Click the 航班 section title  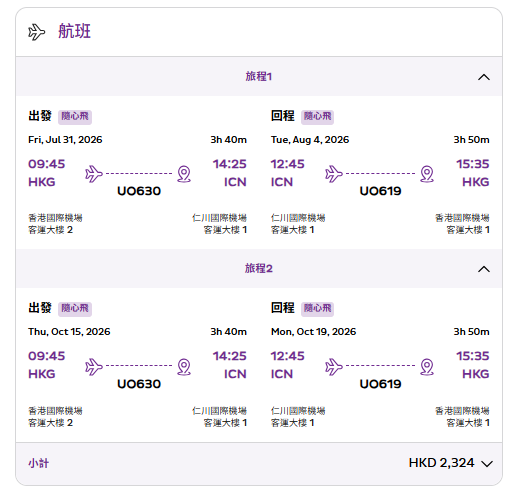tap(74, 31)
